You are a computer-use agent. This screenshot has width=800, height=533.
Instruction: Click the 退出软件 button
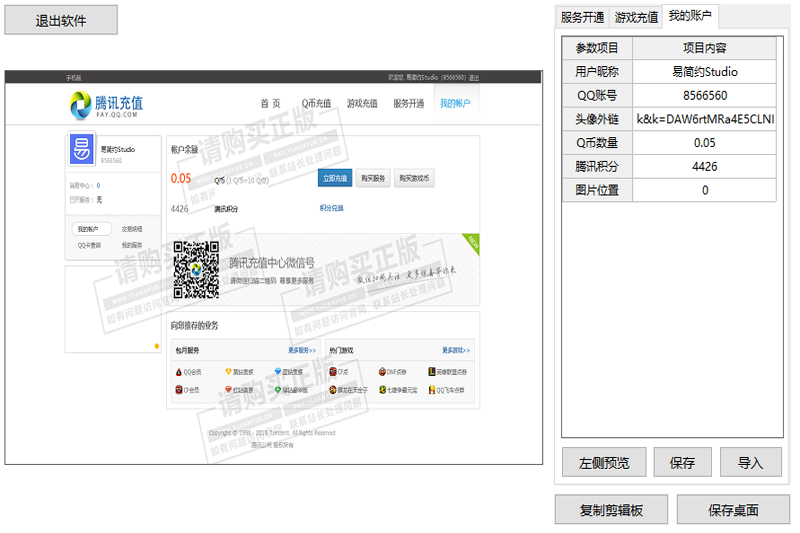pyautogui.click(x=61, y=20)
